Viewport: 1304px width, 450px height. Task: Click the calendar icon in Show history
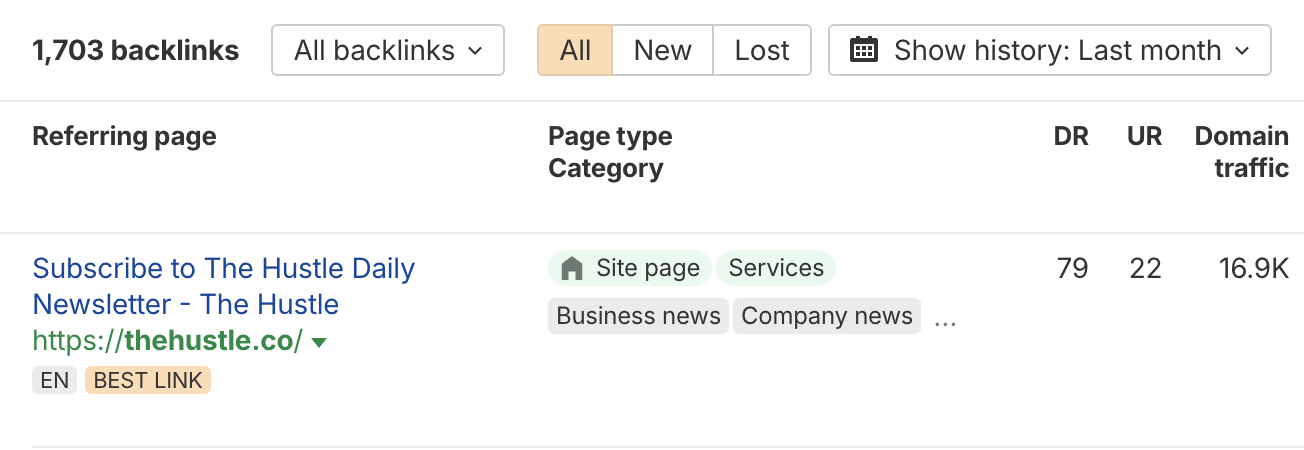point(863,50)
